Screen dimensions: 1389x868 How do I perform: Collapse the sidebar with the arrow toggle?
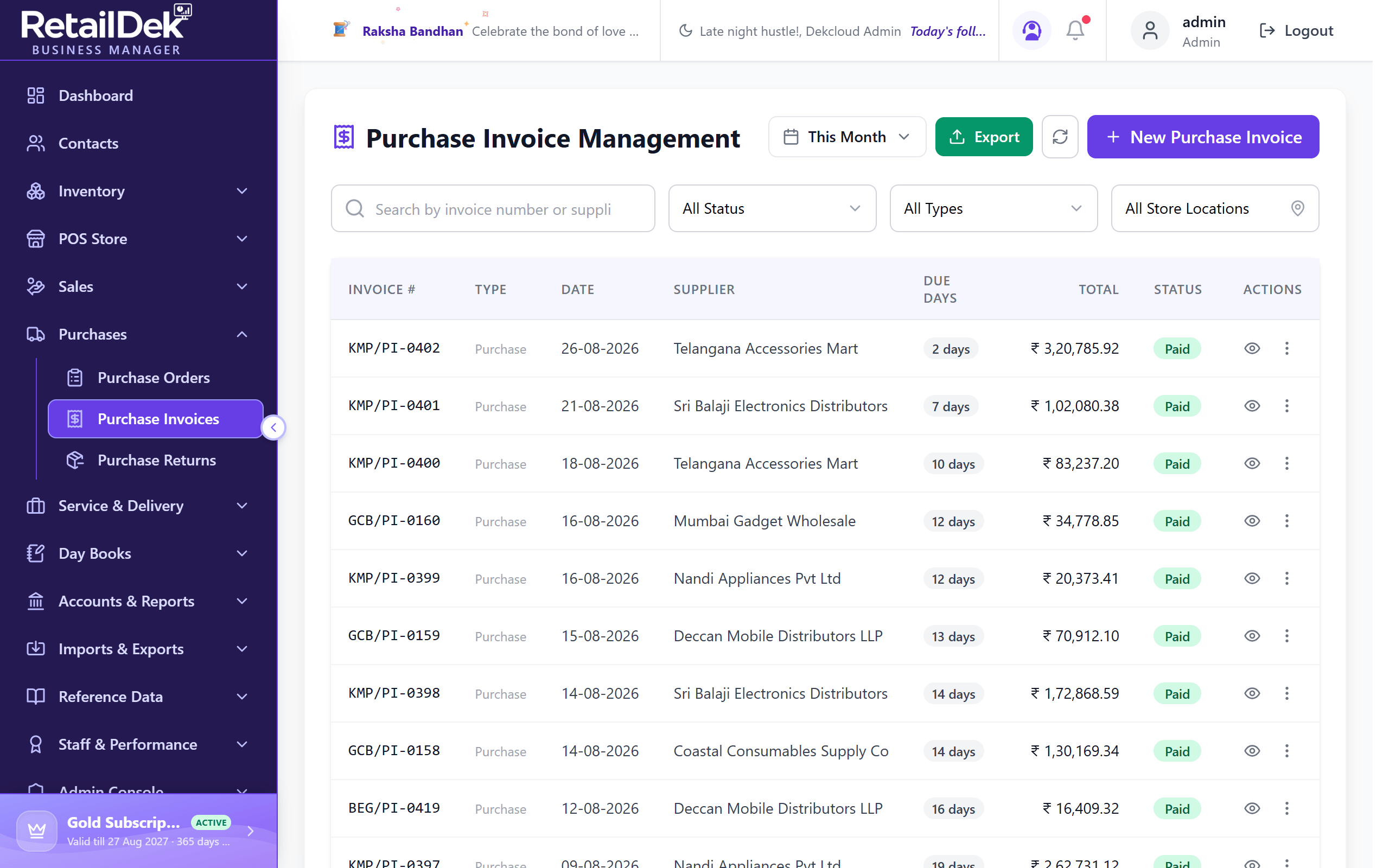tap(273, 427)
